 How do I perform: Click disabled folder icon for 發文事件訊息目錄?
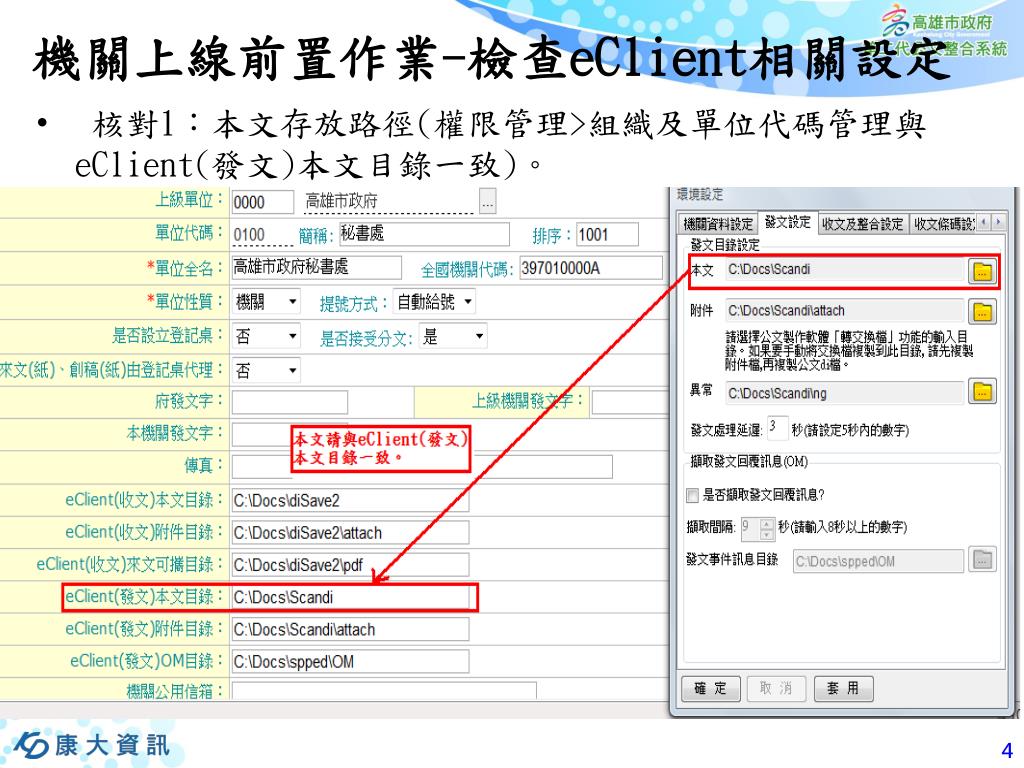pos(982,560)
